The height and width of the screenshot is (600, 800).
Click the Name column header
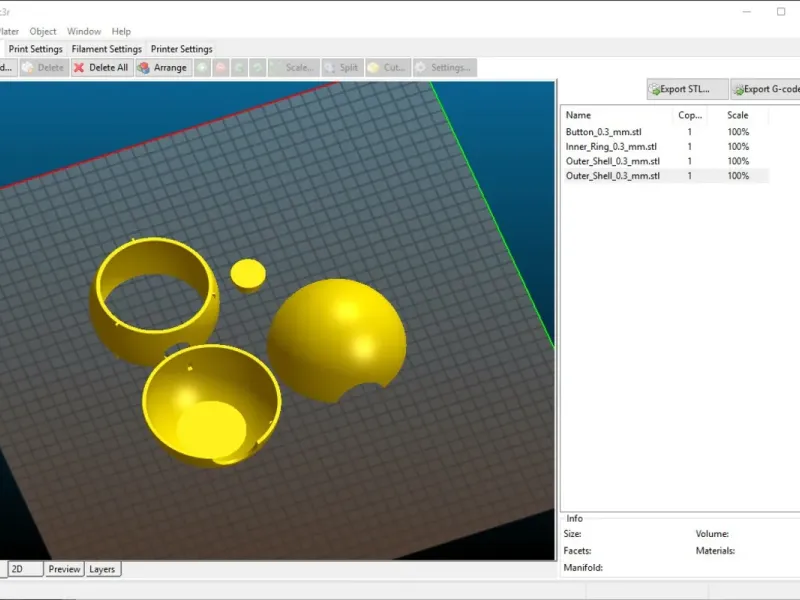617,115
